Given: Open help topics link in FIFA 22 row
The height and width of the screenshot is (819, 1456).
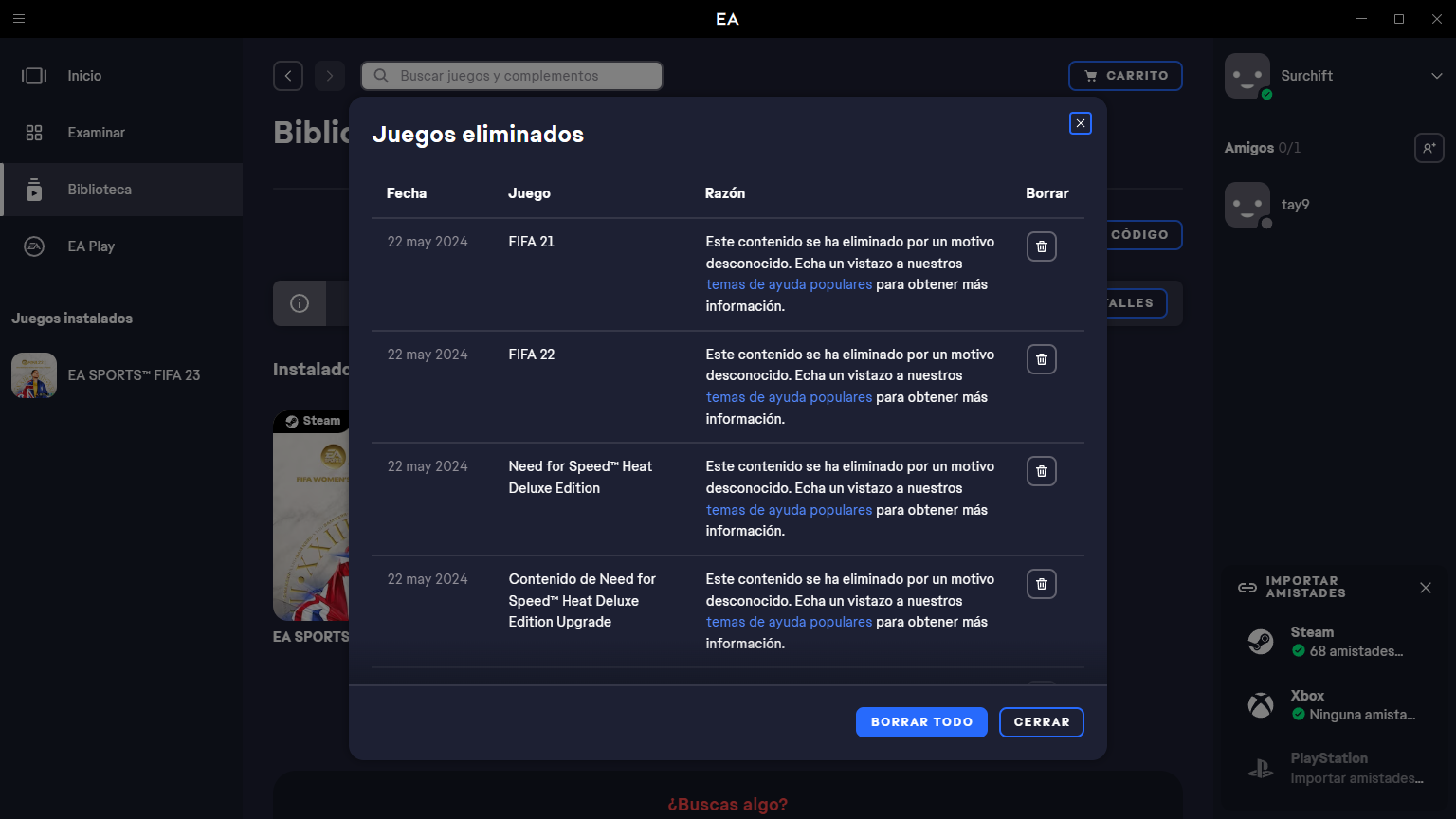Looking at the screenshot, I should click(x=789, y=397).
